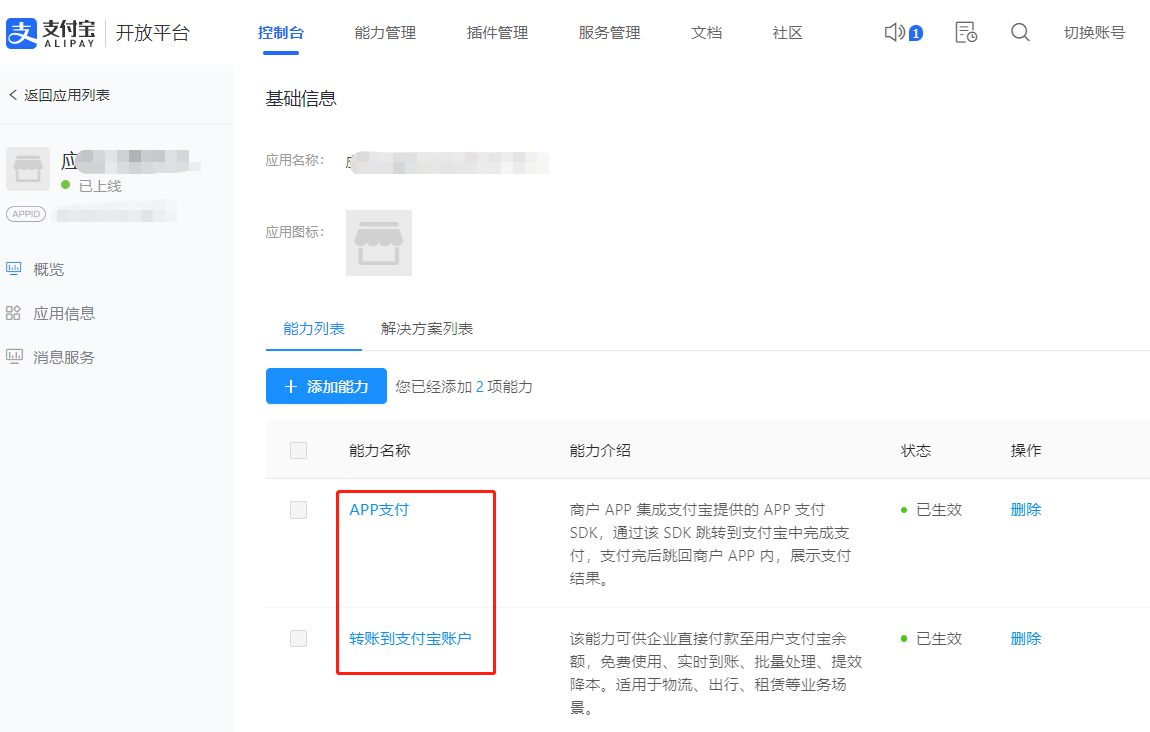
Task: Open the announcements speaker icon
Action: pos(895,32)
